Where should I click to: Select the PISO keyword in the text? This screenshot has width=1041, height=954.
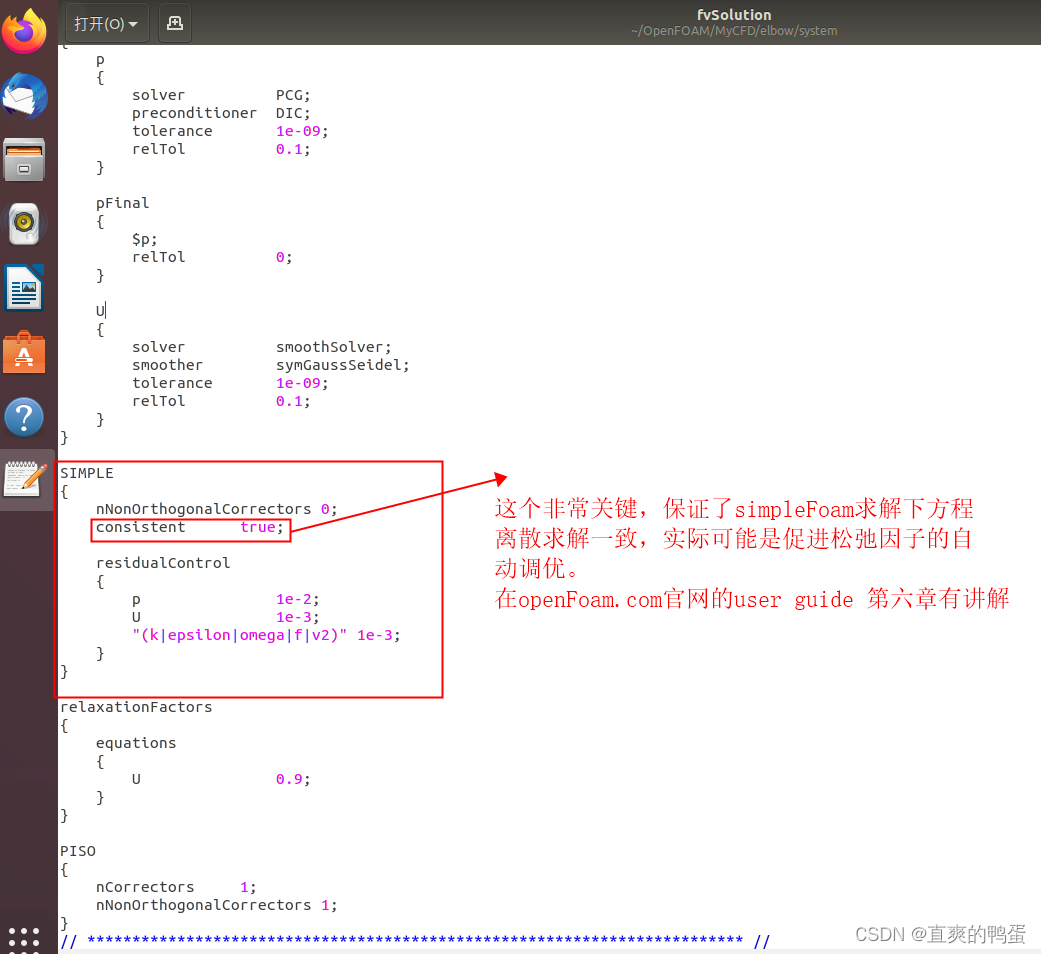(77, 850)
